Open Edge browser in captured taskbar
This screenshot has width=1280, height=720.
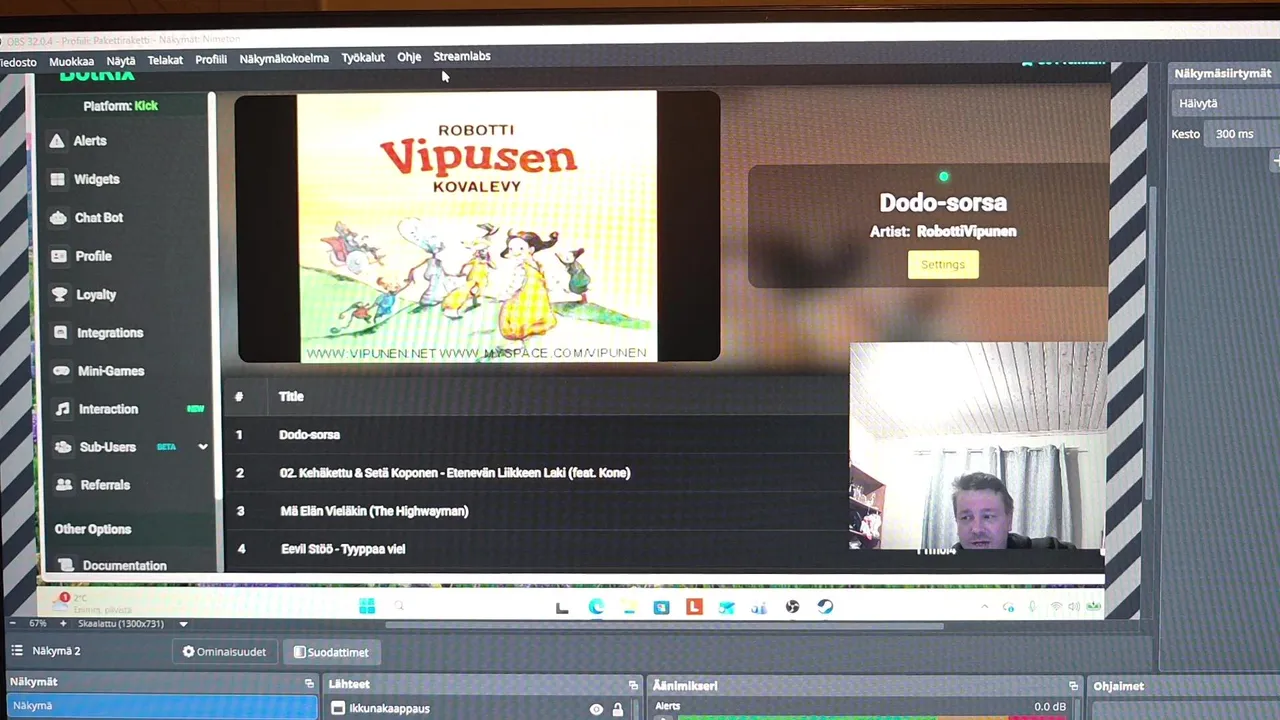(596, 606)
